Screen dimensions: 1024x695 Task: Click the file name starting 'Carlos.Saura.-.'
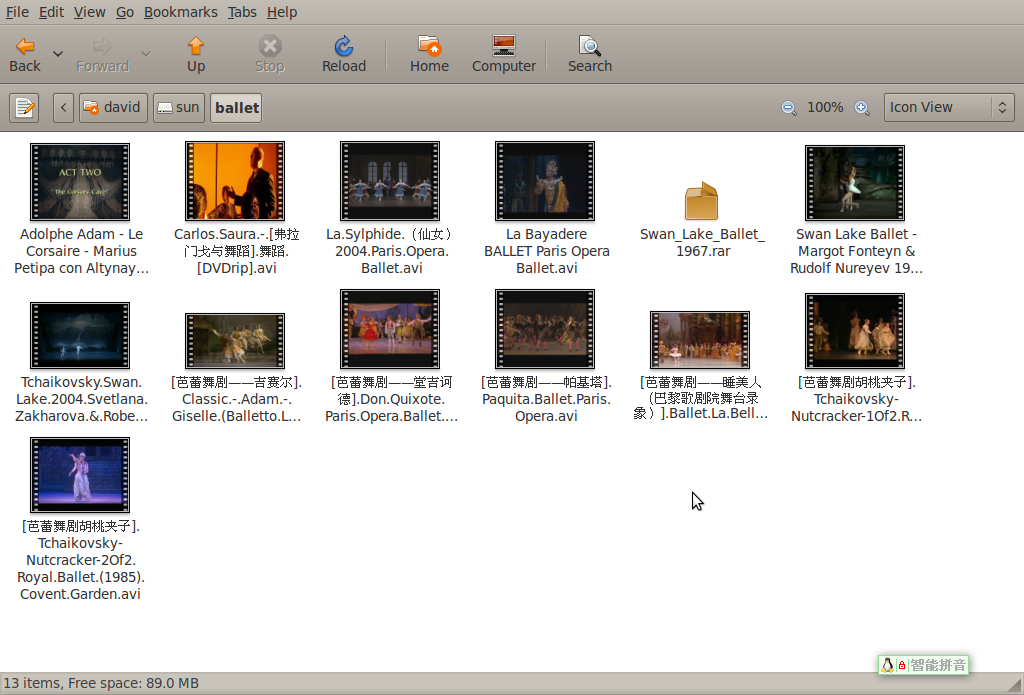(x=236, y=251)
